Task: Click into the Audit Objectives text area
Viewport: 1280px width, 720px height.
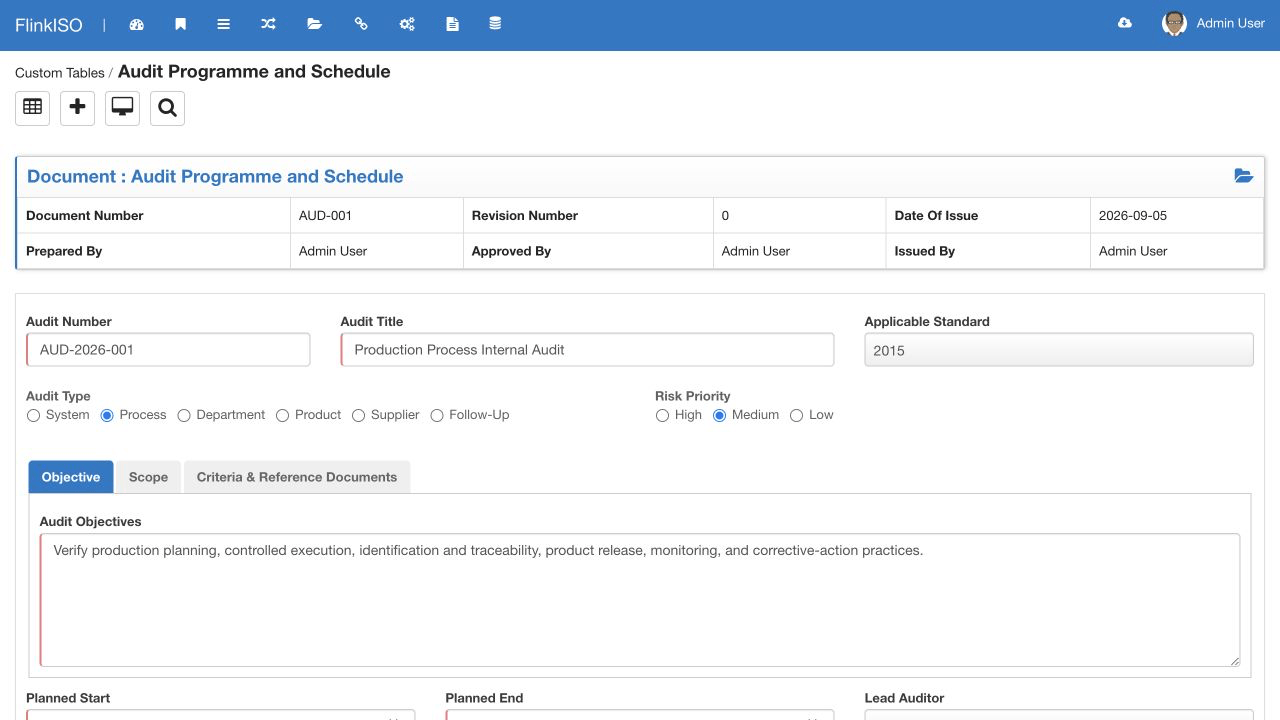Action: (x=640, y=600)
